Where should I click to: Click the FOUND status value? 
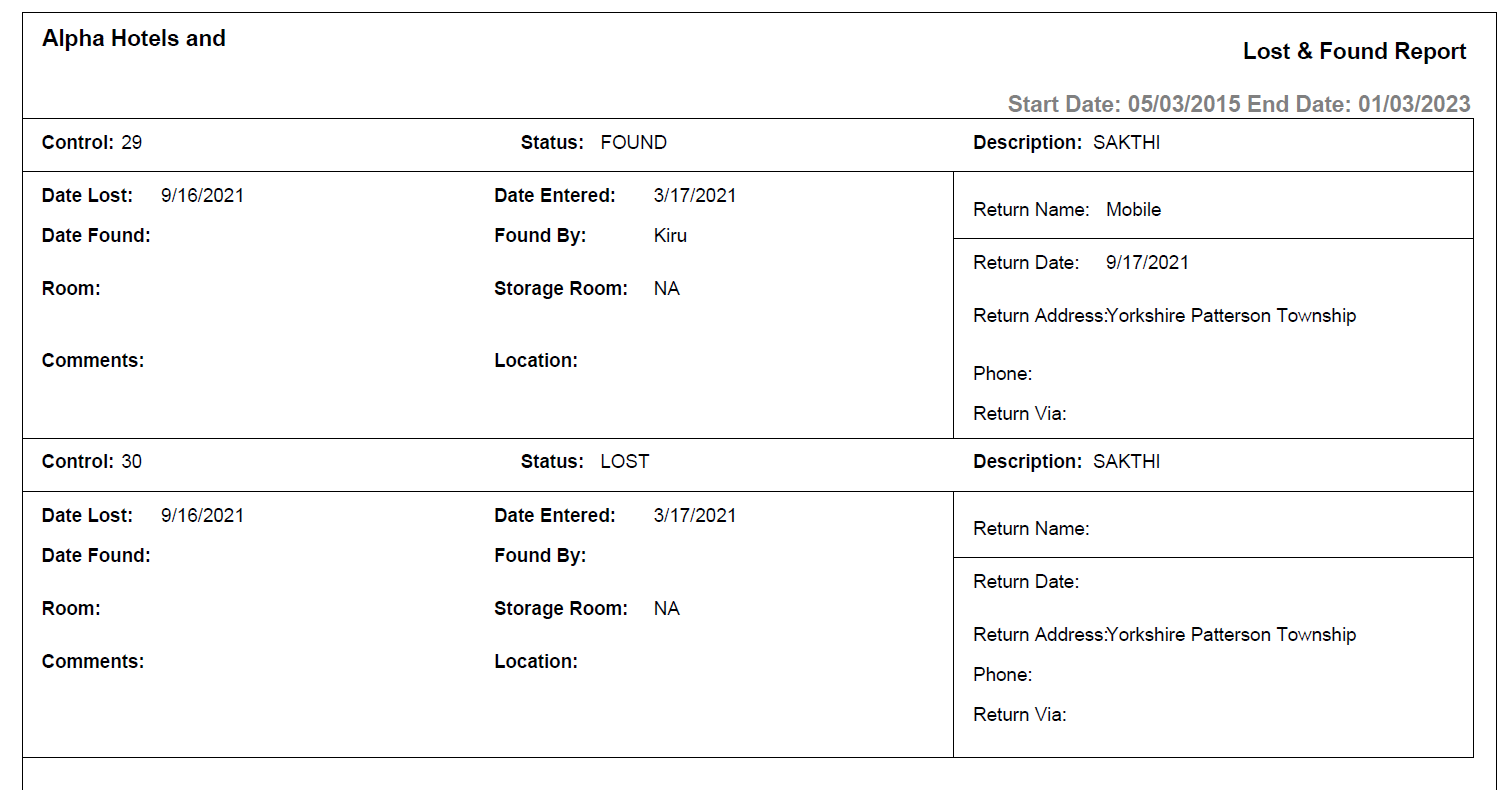click(633, 143)
